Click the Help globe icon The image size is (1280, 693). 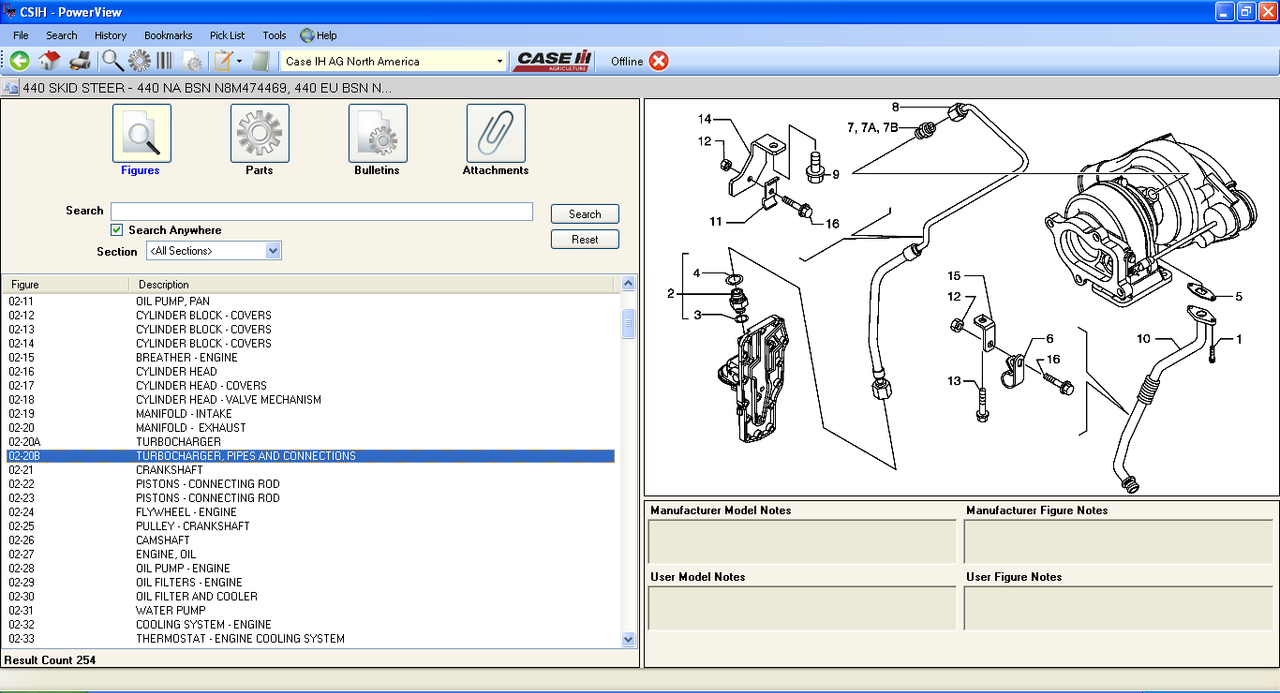pos(307,35)
